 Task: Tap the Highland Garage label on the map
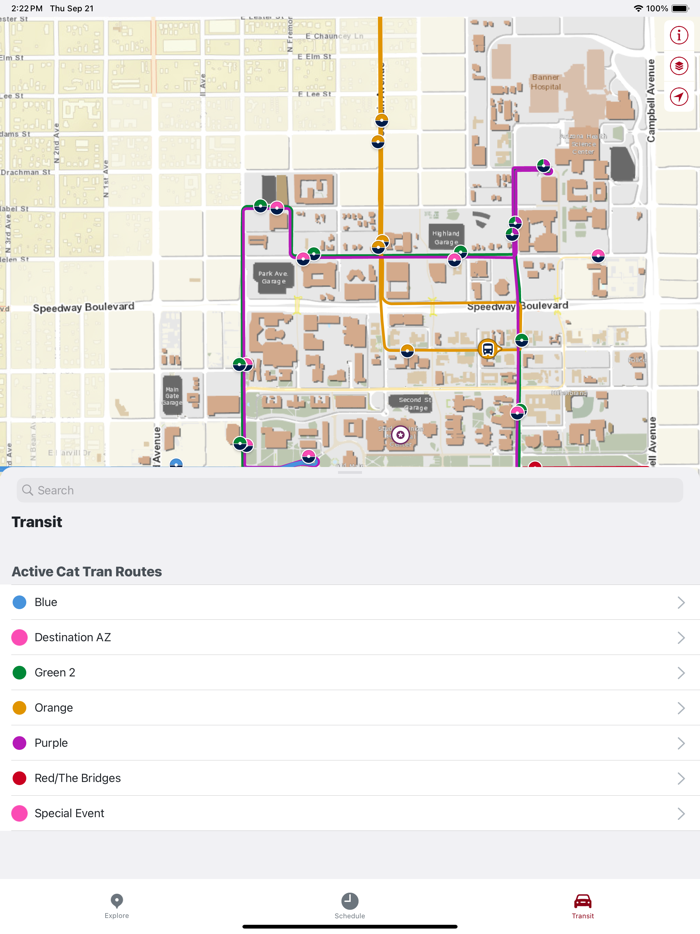(446, 238)
